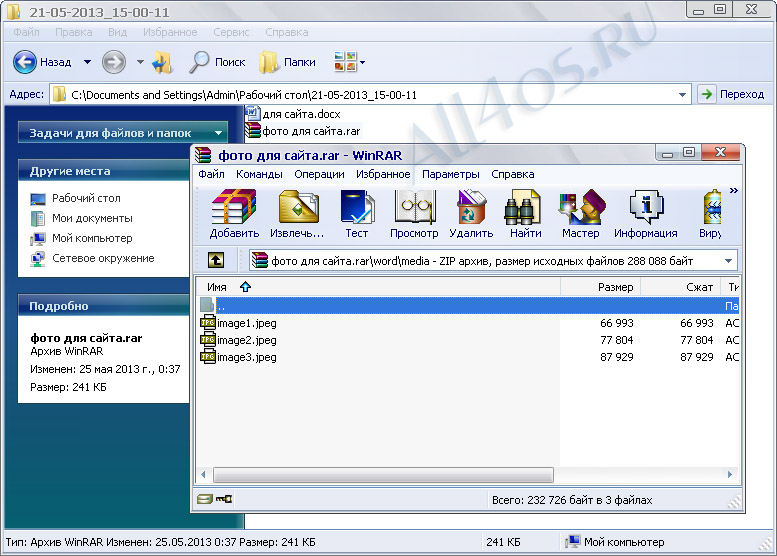Open WinRAR Избранное menu
The image size is (777, 556).
pyautogui.click(x=383, y=174)
